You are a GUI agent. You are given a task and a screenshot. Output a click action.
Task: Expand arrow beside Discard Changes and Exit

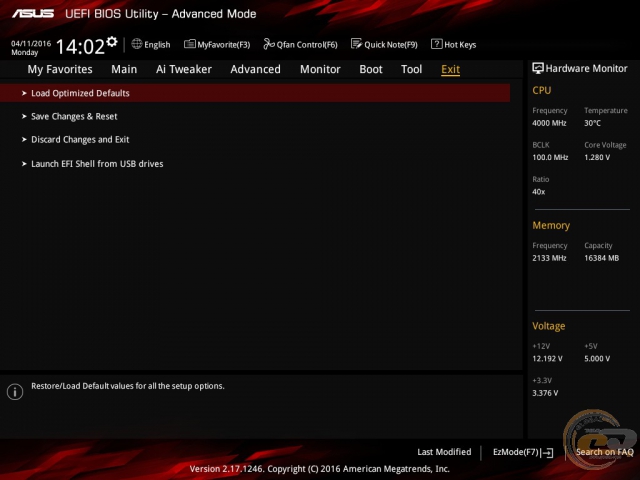[x=24, y=140]
